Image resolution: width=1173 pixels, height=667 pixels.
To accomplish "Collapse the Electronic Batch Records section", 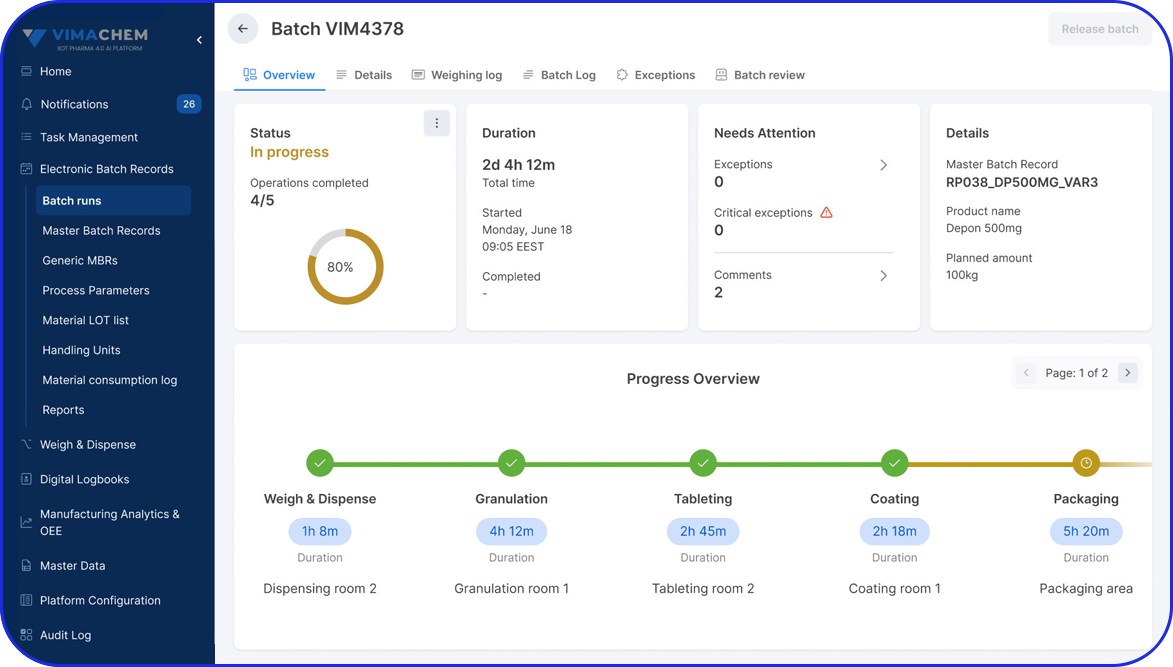I will (106, 169).
